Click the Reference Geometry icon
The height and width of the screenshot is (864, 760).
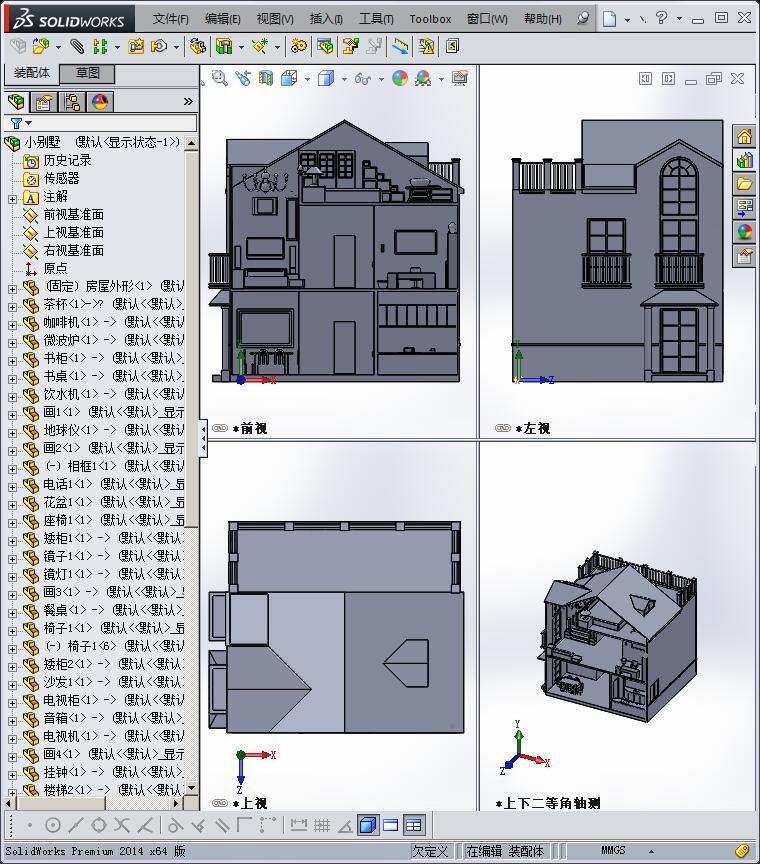(x=260, y=46)
